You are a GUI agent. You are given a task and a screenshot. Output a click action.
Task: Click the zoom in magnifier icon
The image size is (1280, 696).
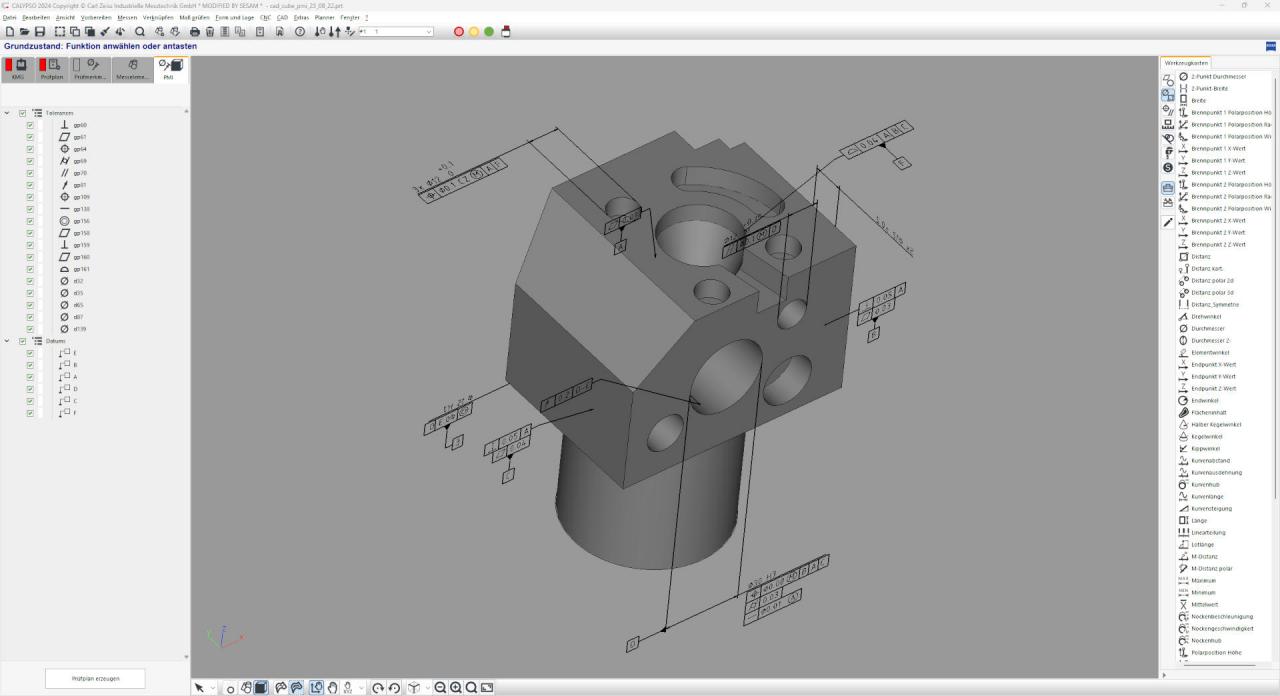click(x=456, y=688)
